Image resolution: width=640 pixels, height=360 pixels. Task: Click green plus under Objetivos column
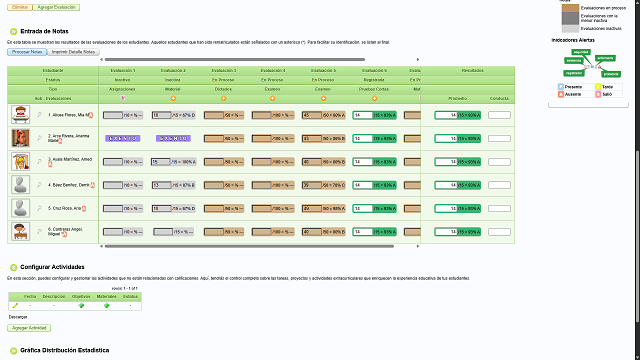pyautogui.click(x=81, y=305)
